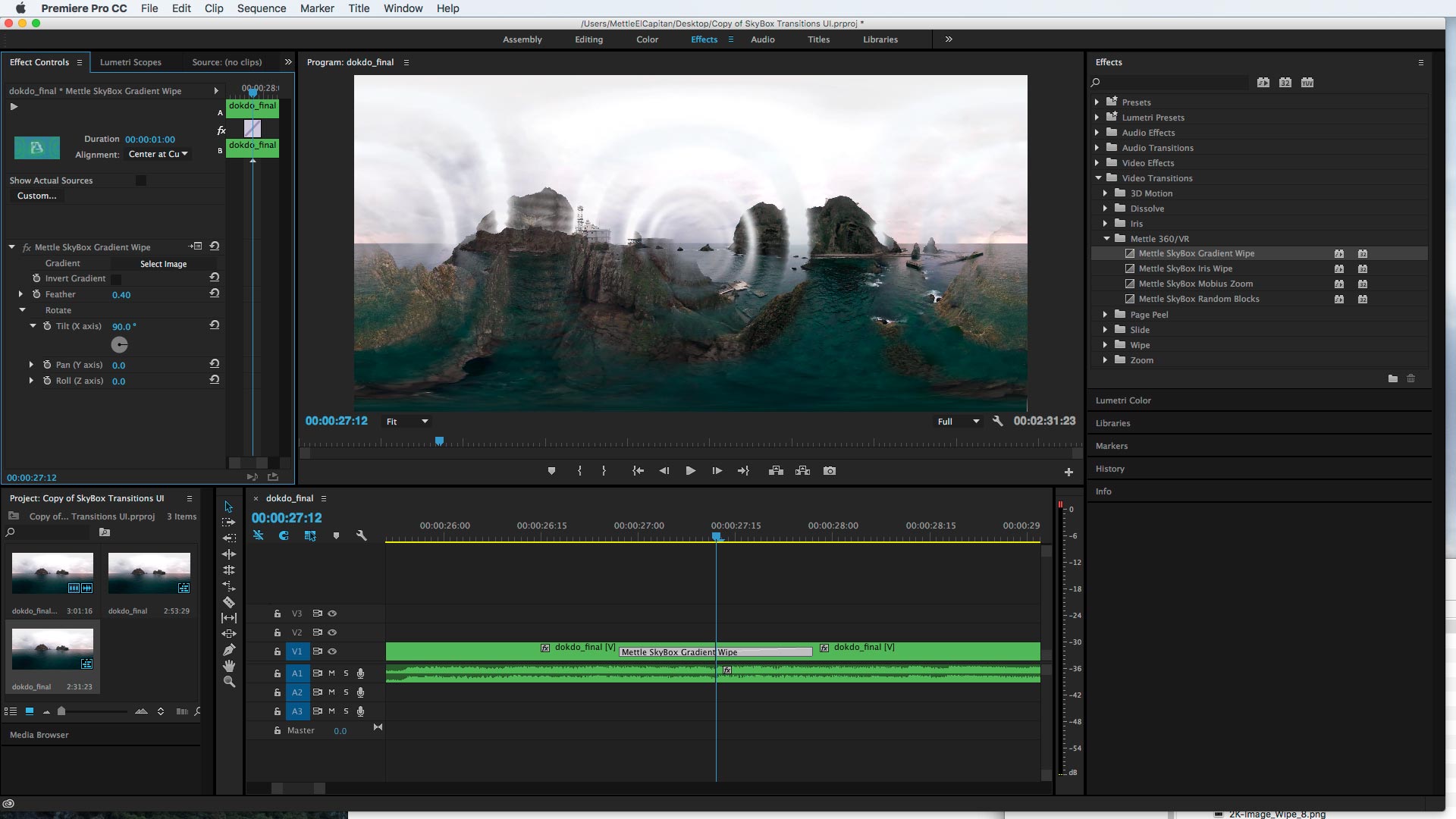Switch to the Lumetri Scopes tab

pos(130,62)
